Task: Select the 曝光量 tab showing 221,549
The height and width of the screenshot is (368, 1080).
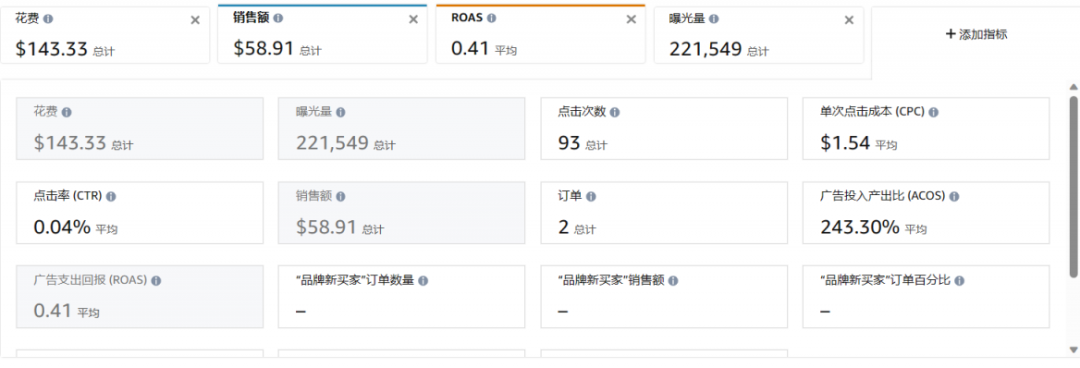Action: [758, 35]
